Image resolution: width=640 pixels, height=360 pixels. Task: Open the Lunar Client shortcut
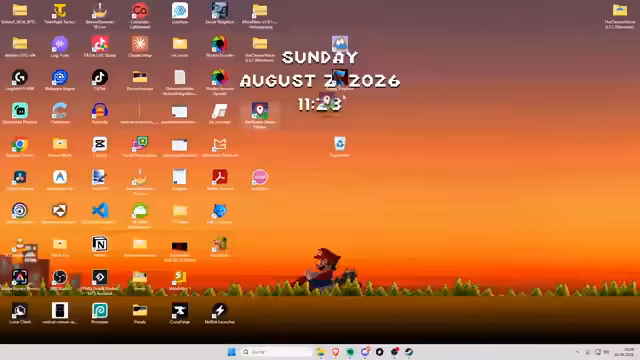[20, 313]
